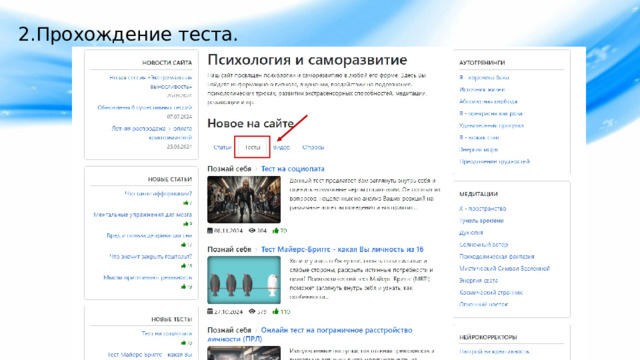This screenshot has width=640, height=360.
Task: Open the Летняя распродажа news link
Action: tap(152, 133)
